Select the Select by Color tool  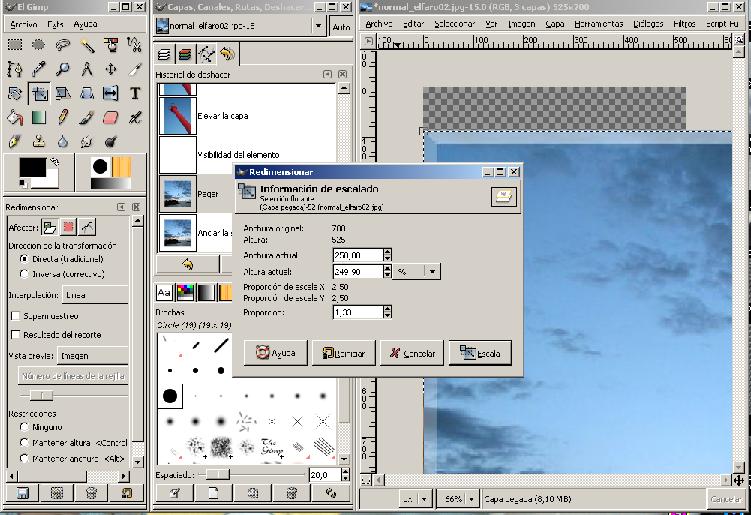111,45
